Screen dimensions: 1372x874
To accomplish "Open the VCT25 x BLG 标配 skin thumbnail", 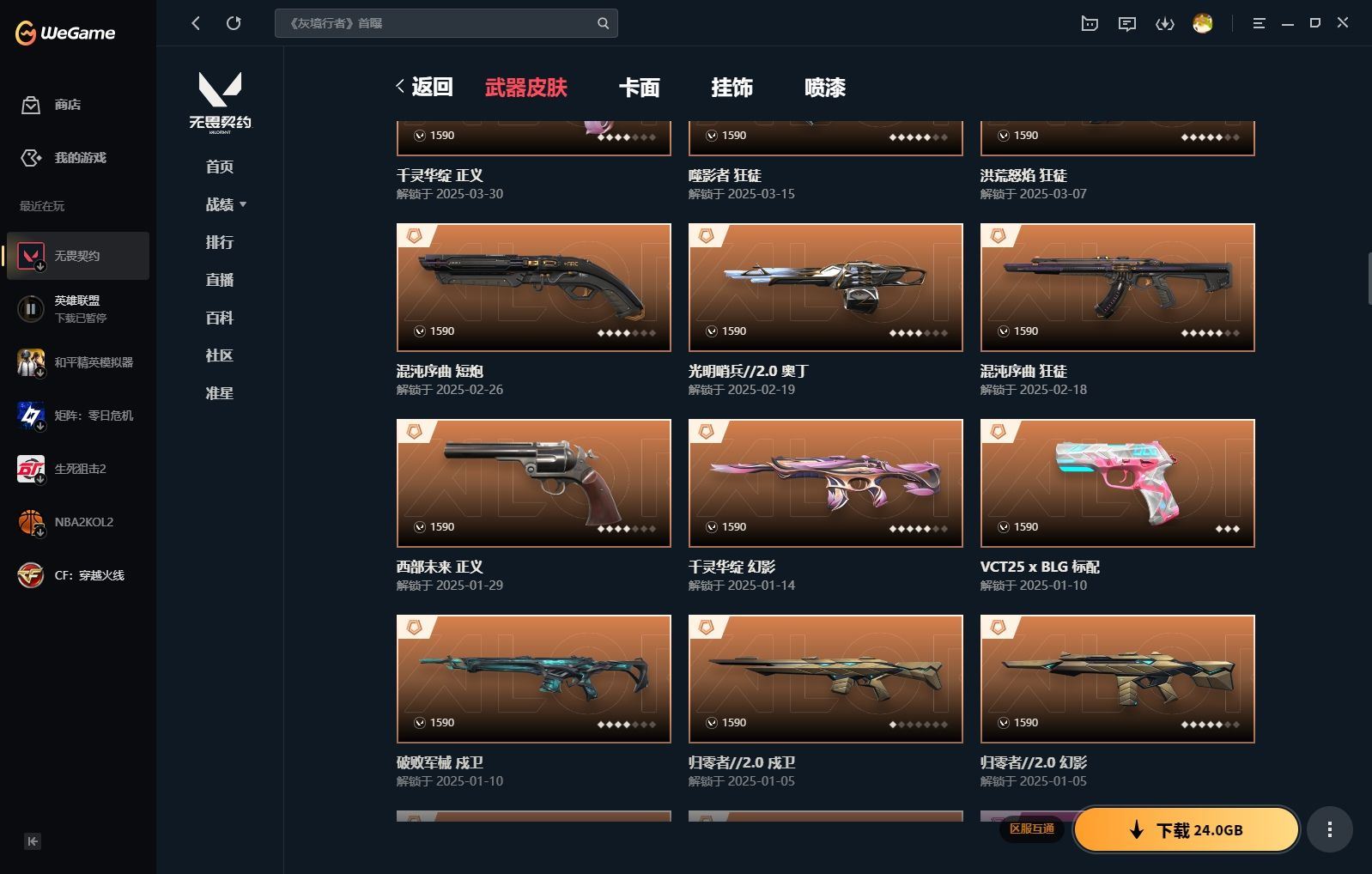I will click(x=1118, y=483).
